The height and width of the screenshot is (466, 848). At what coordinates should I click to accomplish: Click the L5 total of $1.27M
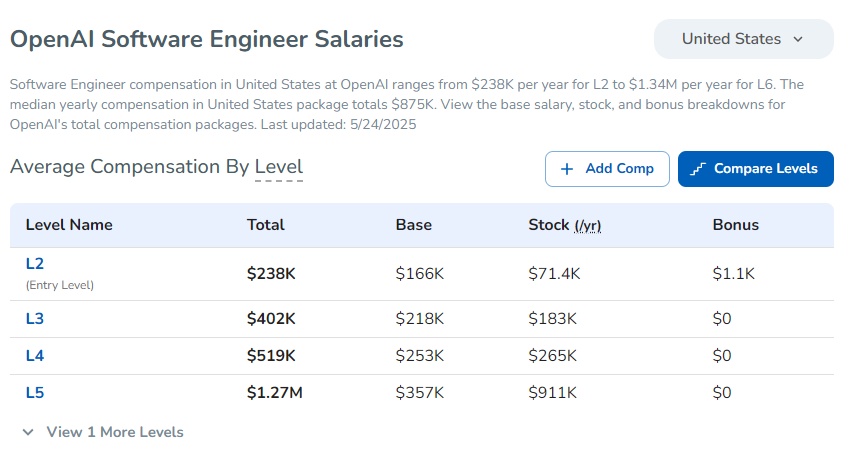coord(275,393)
